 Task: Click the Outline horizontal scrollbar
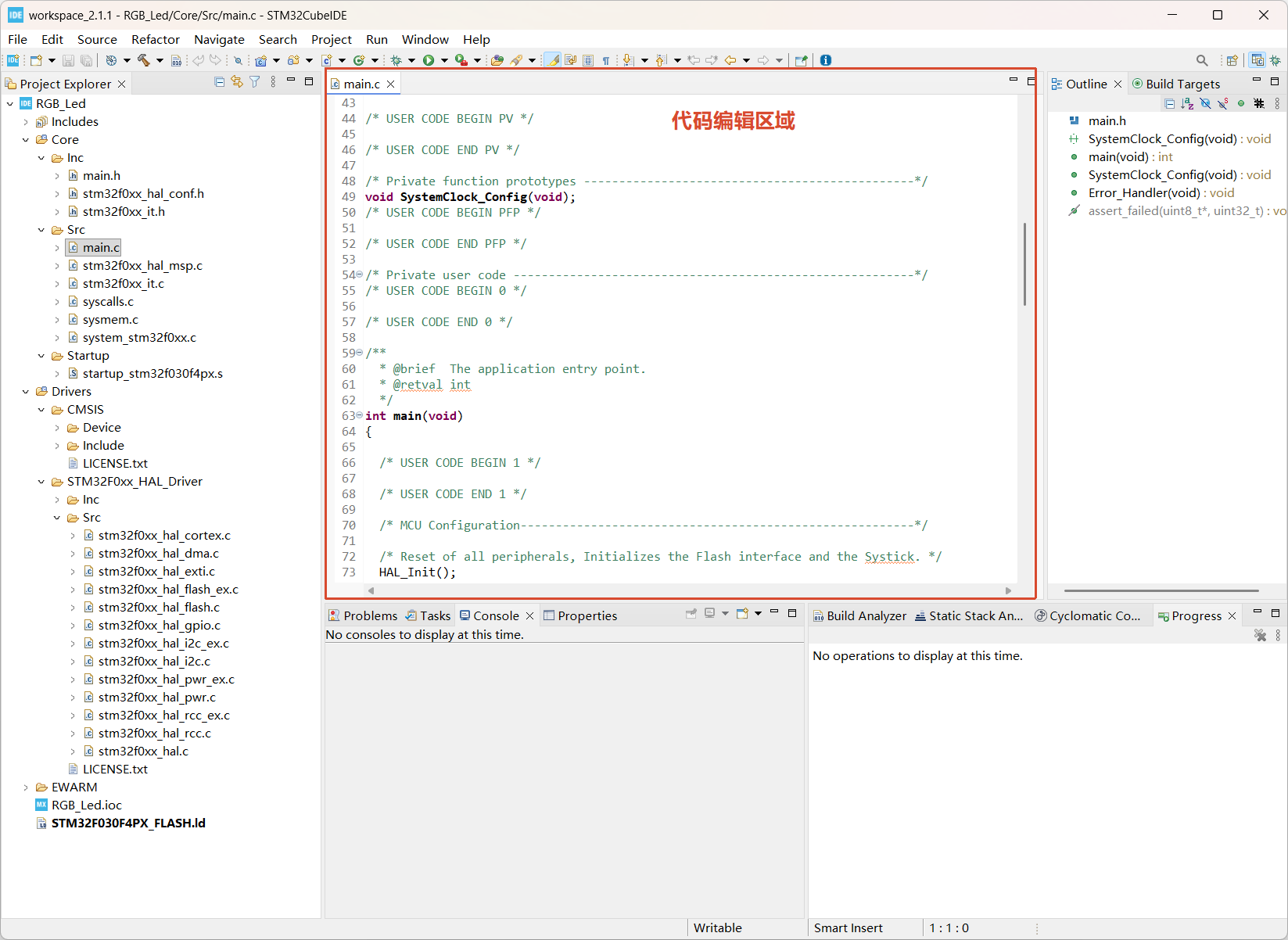coord(1161,590)
